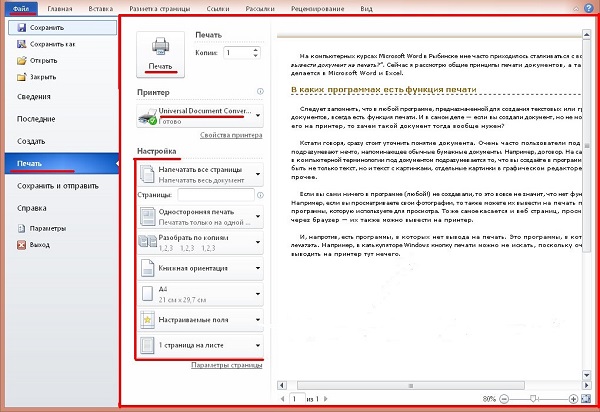Click the Parameters options icon
This screenshot has width=600, height=412.
(x=11, y=229)
